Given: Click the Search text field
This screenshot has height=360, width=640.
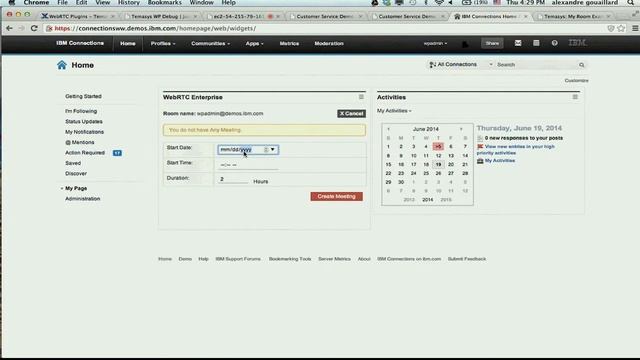Looking at the screenshot, I should coord(536,64).
